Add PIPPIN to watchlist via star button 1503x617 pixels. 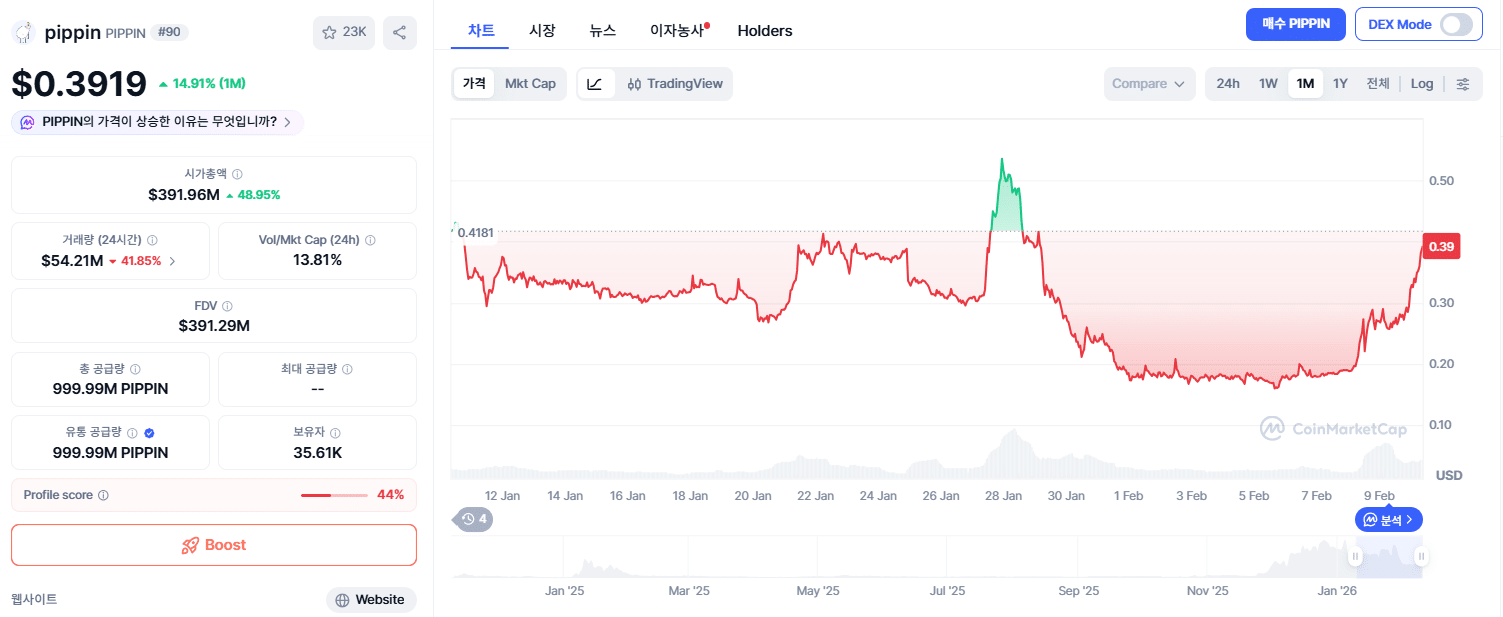(344, 32)
